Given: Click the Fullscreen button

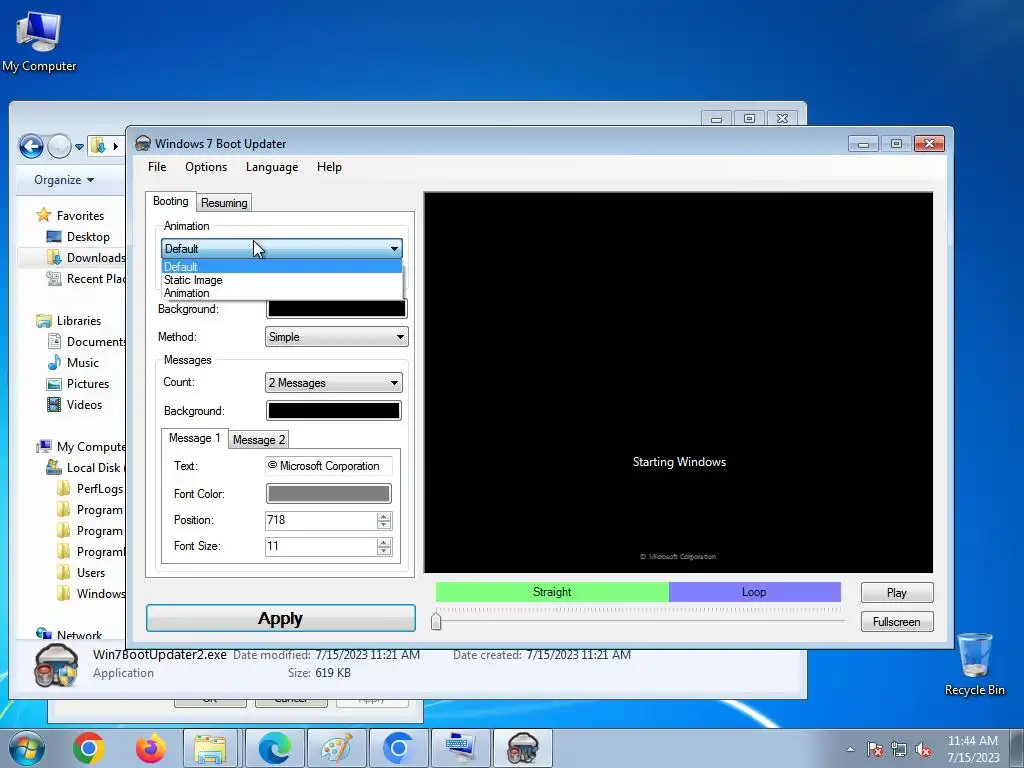Looking at the screenshot, I should [897, 622].
